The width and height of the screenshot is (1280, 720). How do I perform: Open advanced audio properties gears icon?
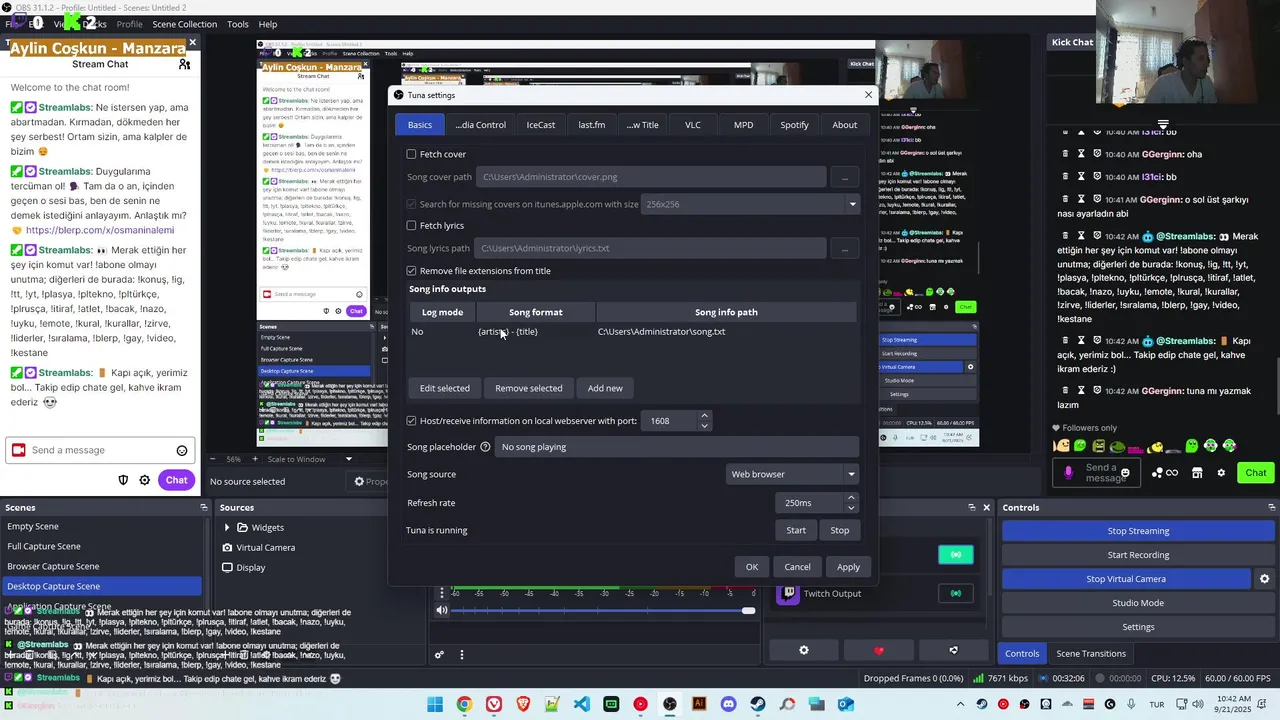439,655
